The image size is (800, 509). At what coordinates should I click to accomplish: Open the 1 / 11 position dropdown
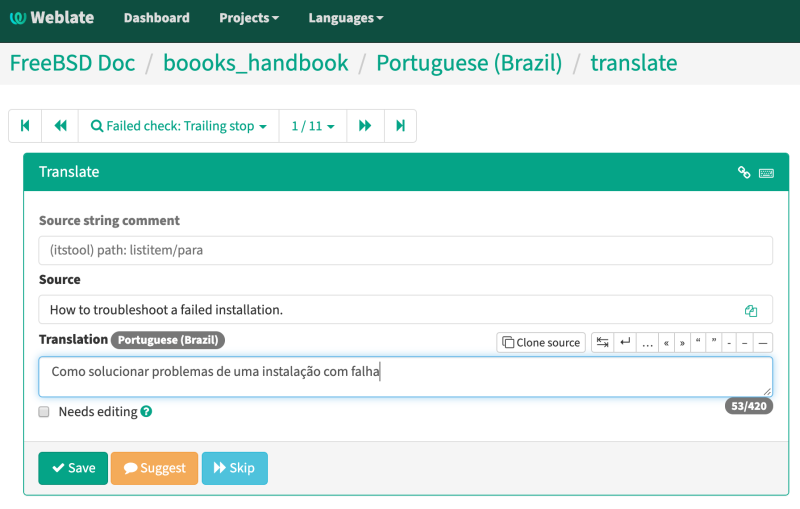tap(313, 126)
